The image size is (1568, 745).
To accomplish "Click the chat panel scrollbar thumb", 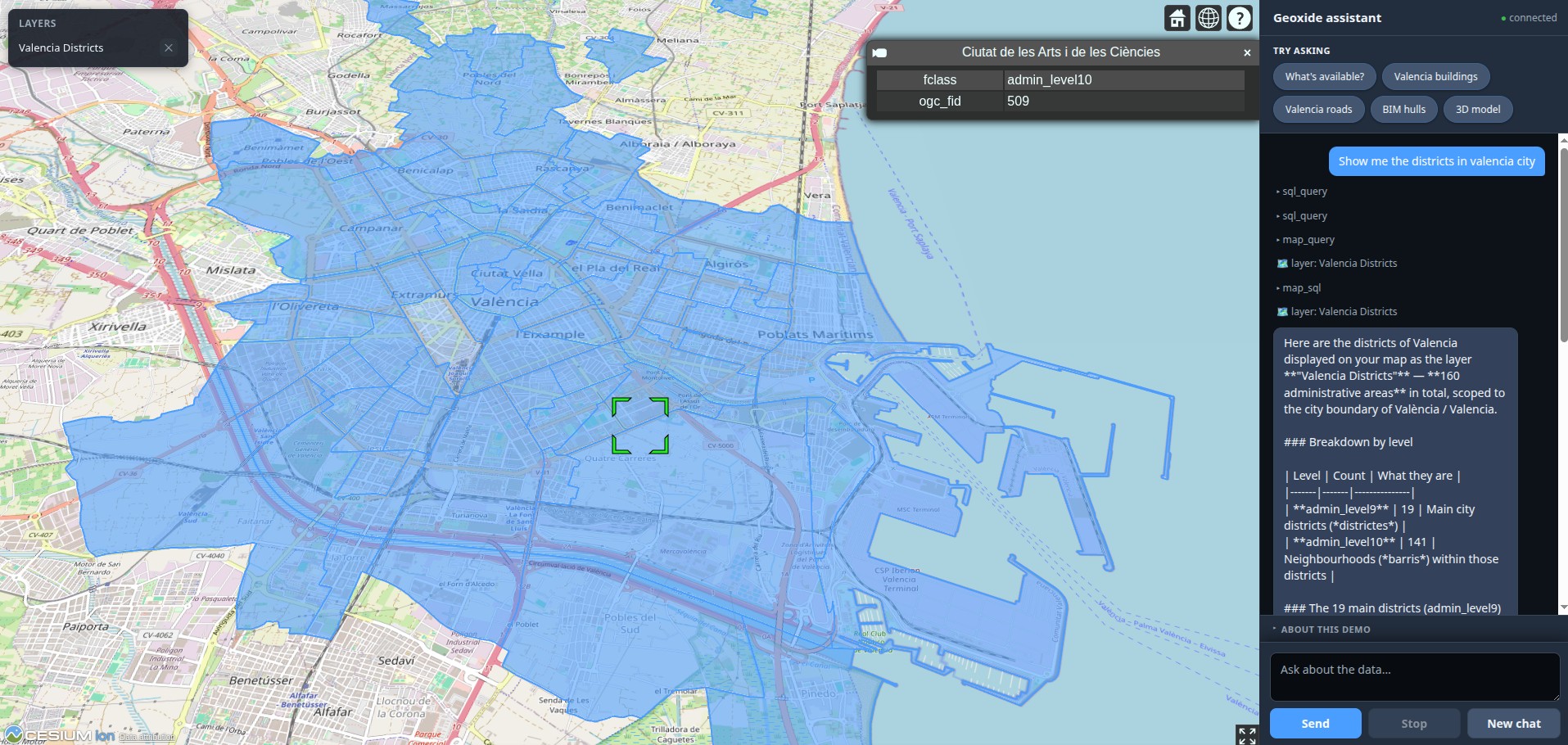I will click(x=1563, y=246).
